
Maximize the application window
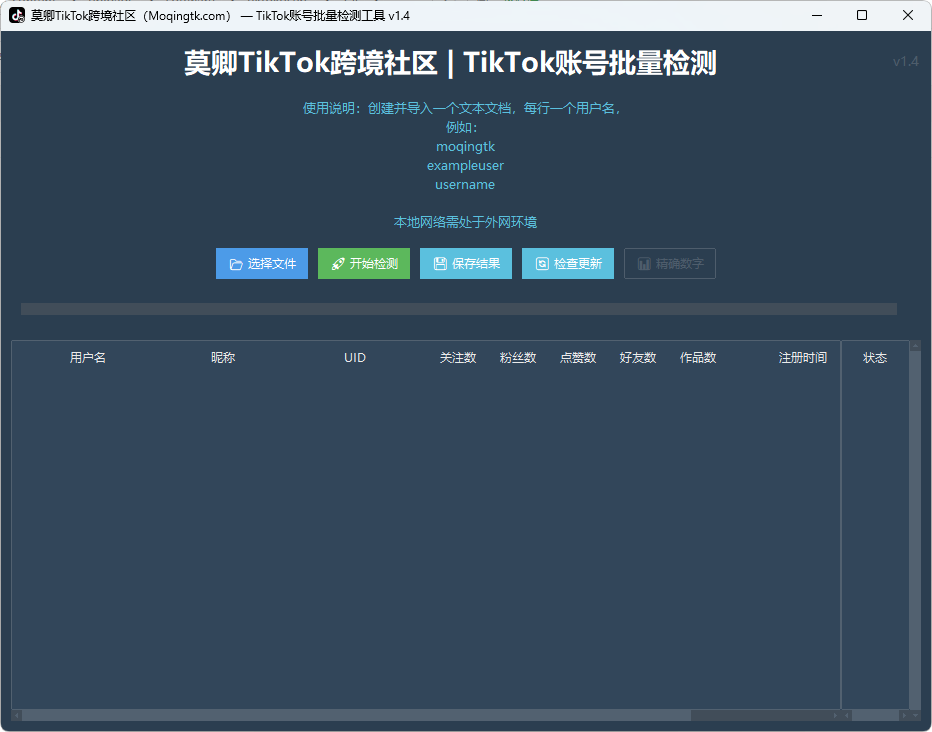862,16
